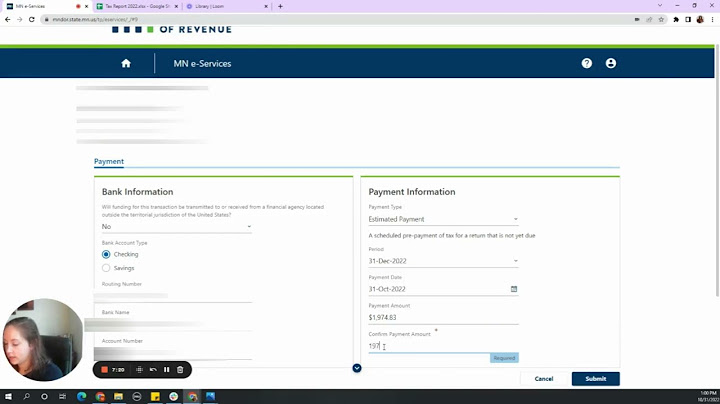Open the Payment Date calendar picker
Screen dimensions: 720x404
pyautogui.click(x=514, y=289)
